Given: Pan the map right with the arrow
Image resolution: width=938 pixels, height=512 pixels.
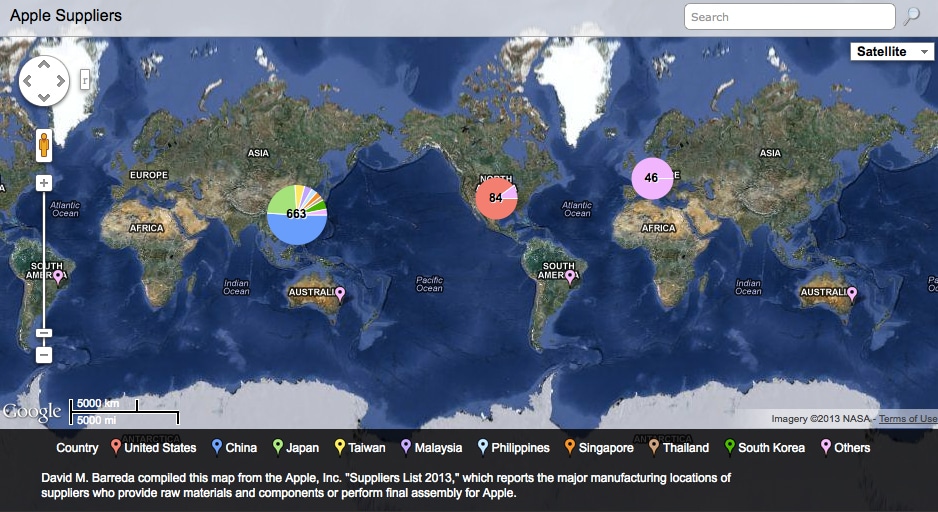Looking at the screenshot, I should point(60,81).
